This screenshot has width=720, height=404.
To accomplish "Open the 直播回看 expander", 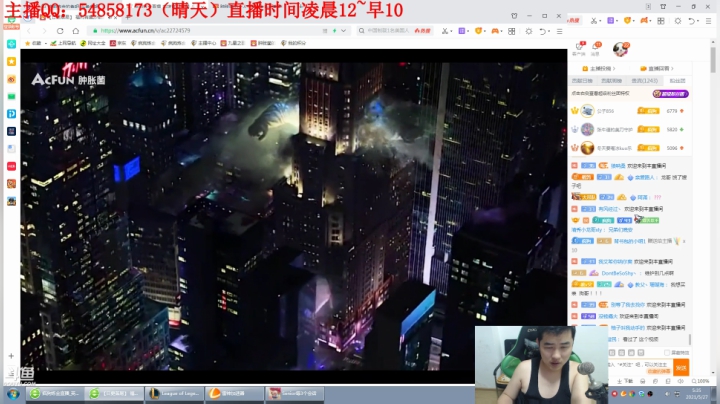I will point(658,68).
